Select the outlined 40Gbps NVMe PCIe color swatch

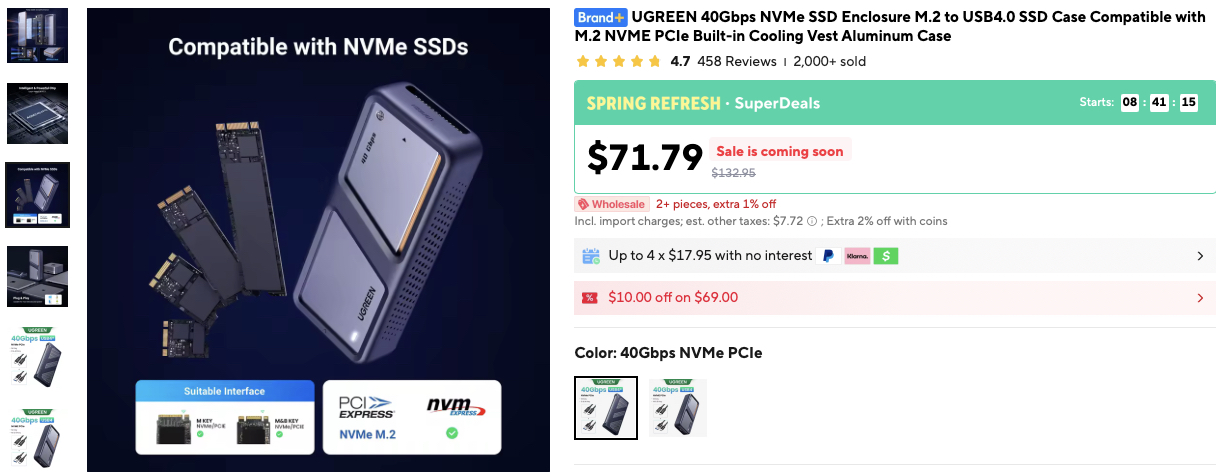[606, 408]
